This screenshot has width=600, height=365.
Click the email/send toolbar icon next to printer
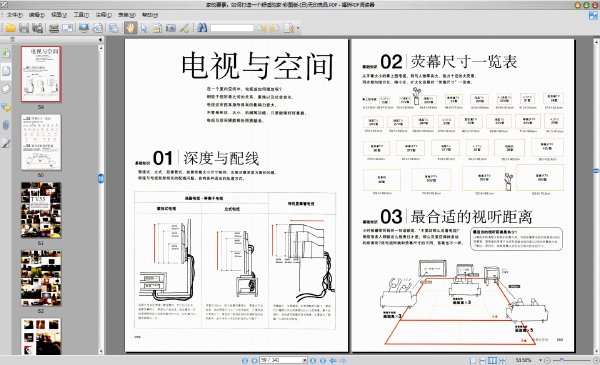pyautogui.click(x=67, y=28)
